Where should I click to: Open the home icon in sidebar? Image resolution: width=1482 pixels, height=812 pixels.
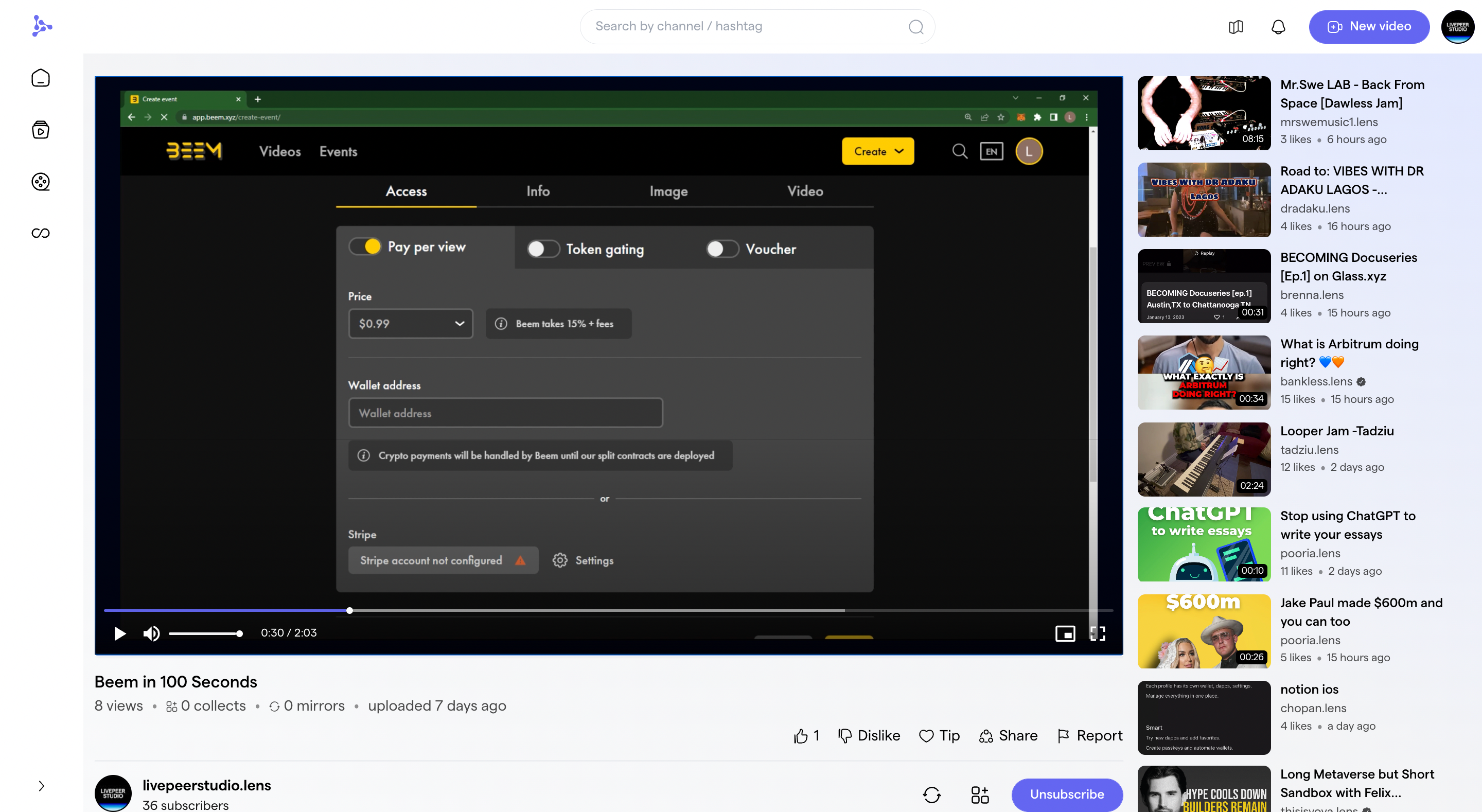click(x=40, y=78)
